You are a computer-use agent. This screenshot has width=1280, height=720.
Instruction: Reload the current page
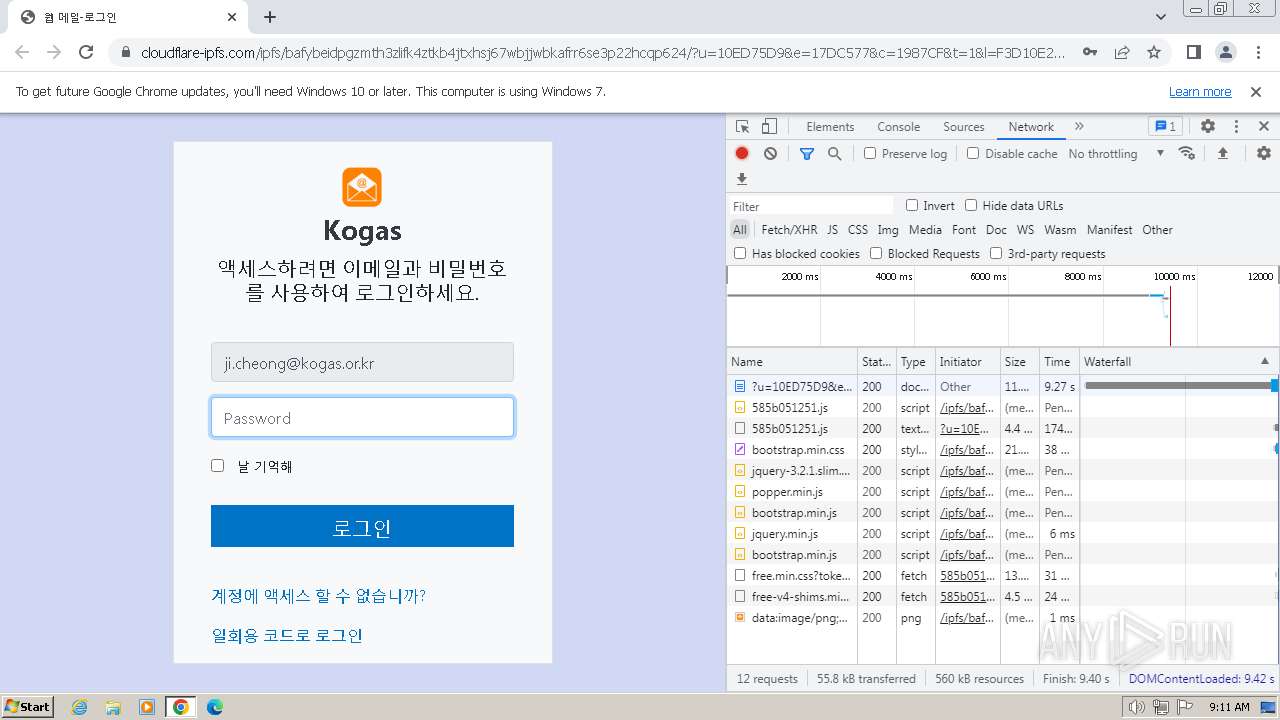tap(86, 52)
